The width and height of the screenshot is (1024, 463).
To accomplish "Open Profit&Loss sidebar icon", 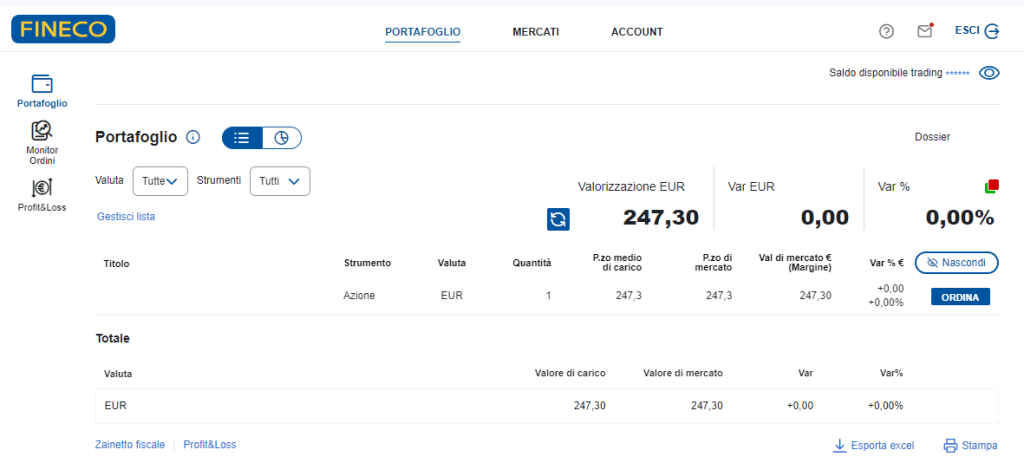I will click(x=42, y=187).
